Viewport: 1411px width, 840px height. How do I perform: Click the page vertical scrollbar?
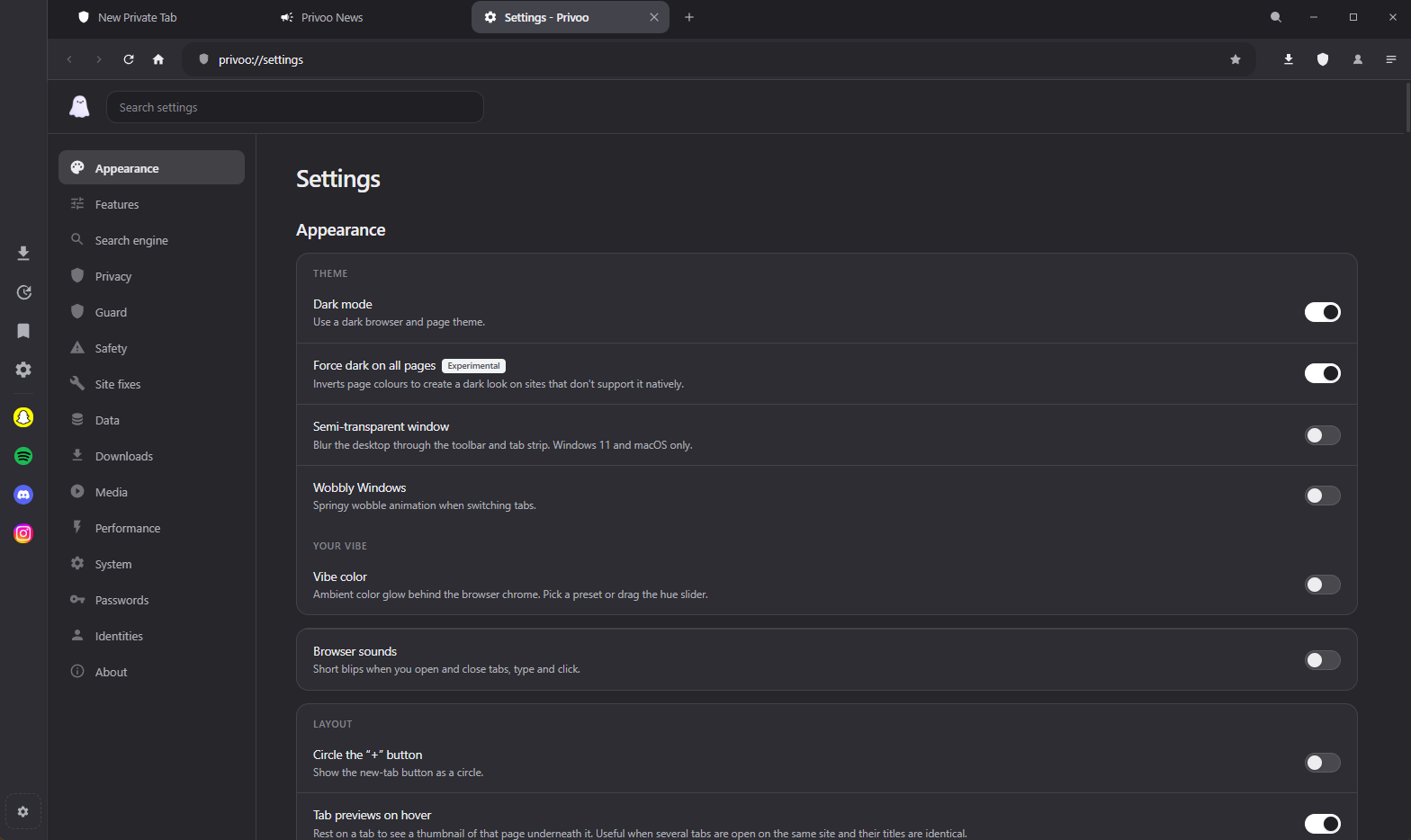tap(1407, 107)
